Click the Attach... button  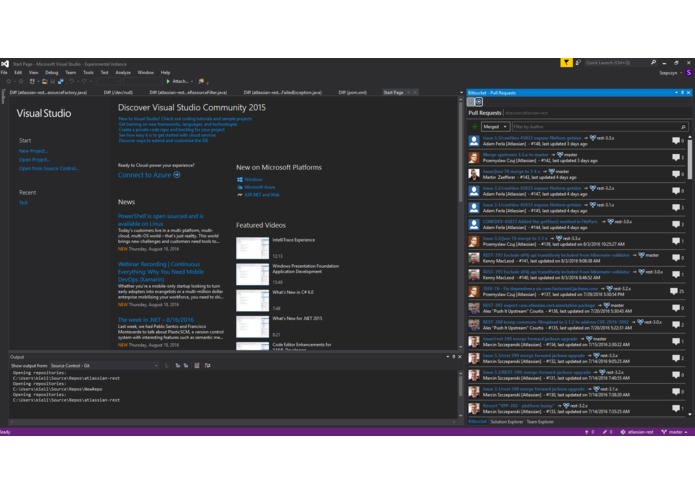point(180,82)
